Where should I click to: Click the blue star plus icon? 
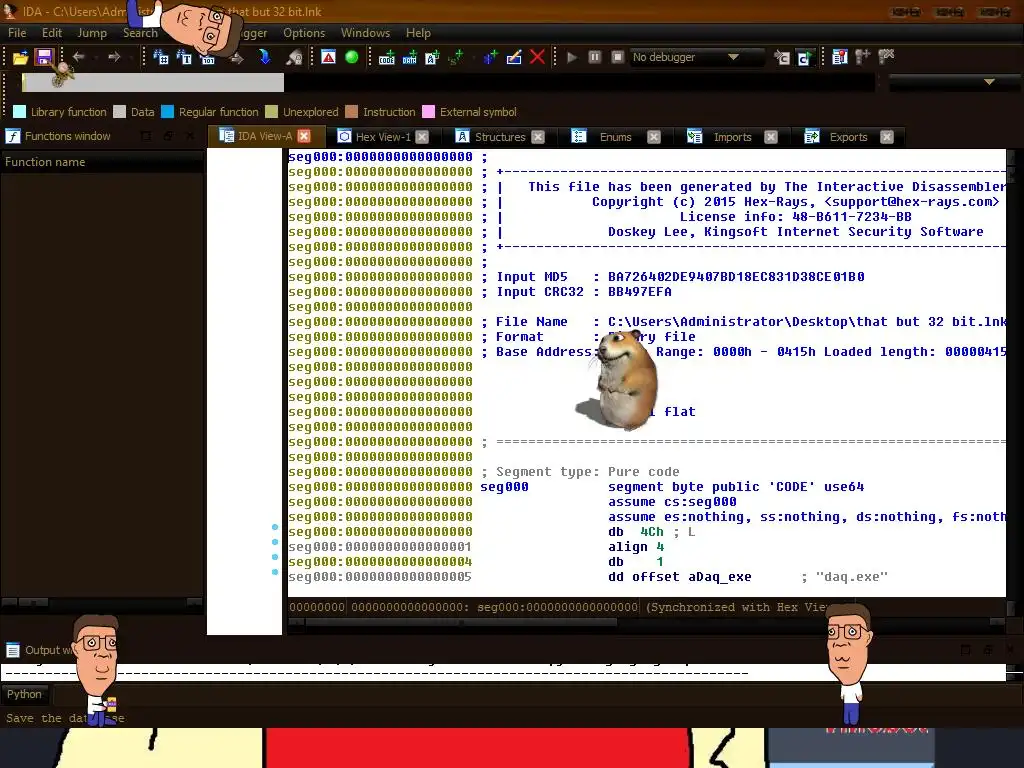pos(490,57)
